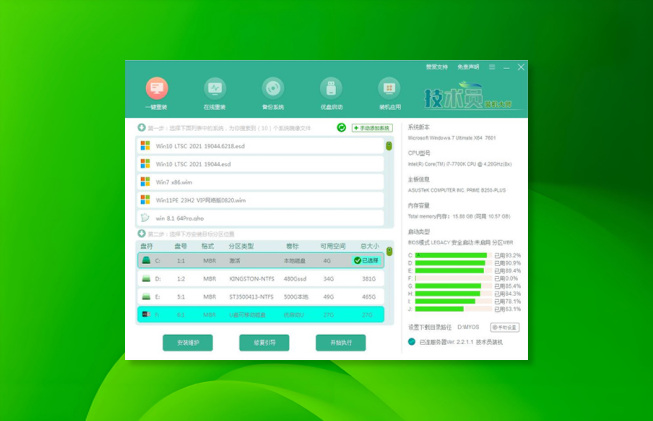
Task: Click the E: drive usage bar
Action: (x=454, y=271)
